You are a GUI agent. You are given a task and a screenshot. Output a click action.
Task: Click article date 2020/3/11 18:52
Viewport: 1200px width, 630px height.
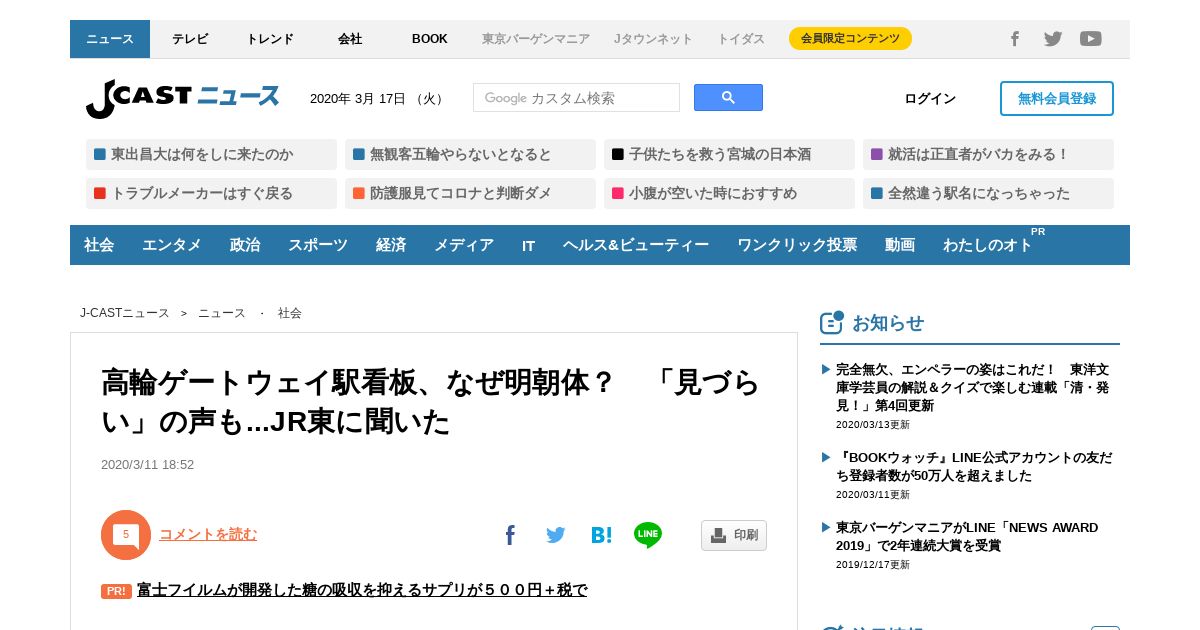pos(147,465)
